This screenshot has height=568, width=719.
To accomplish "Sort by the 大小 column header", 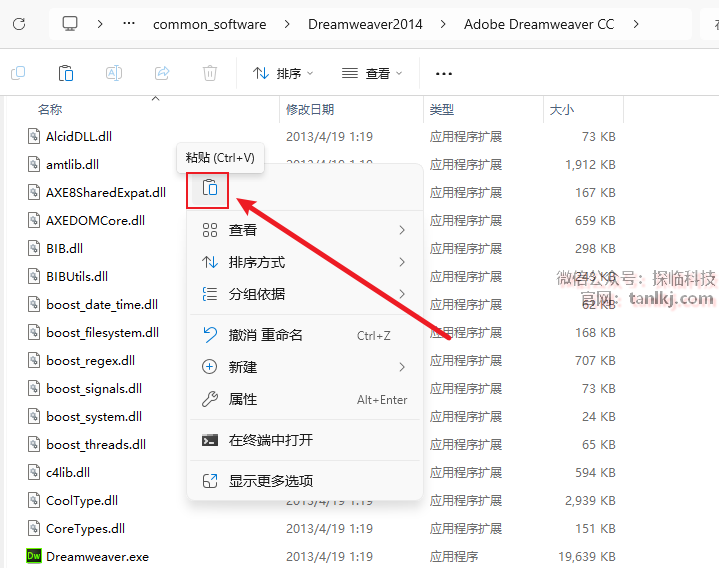I will pos(561,110).
